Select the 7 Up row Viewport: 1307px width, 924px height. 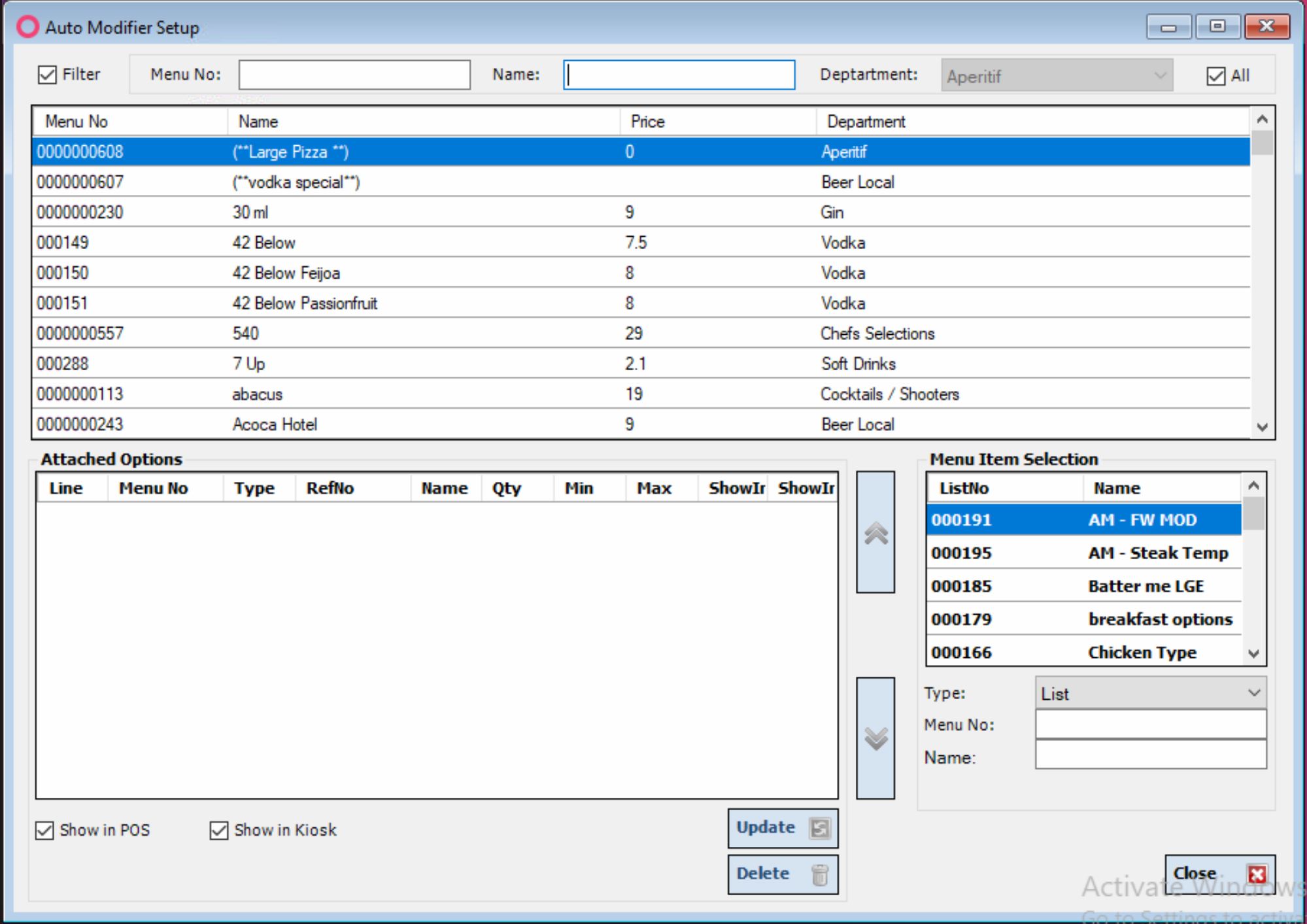click(x=641, y=364)
